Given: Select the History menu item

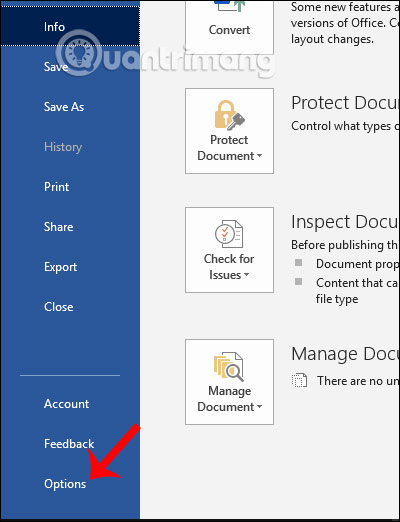Looking at the screenshot, I should click(x=63, y=147).
